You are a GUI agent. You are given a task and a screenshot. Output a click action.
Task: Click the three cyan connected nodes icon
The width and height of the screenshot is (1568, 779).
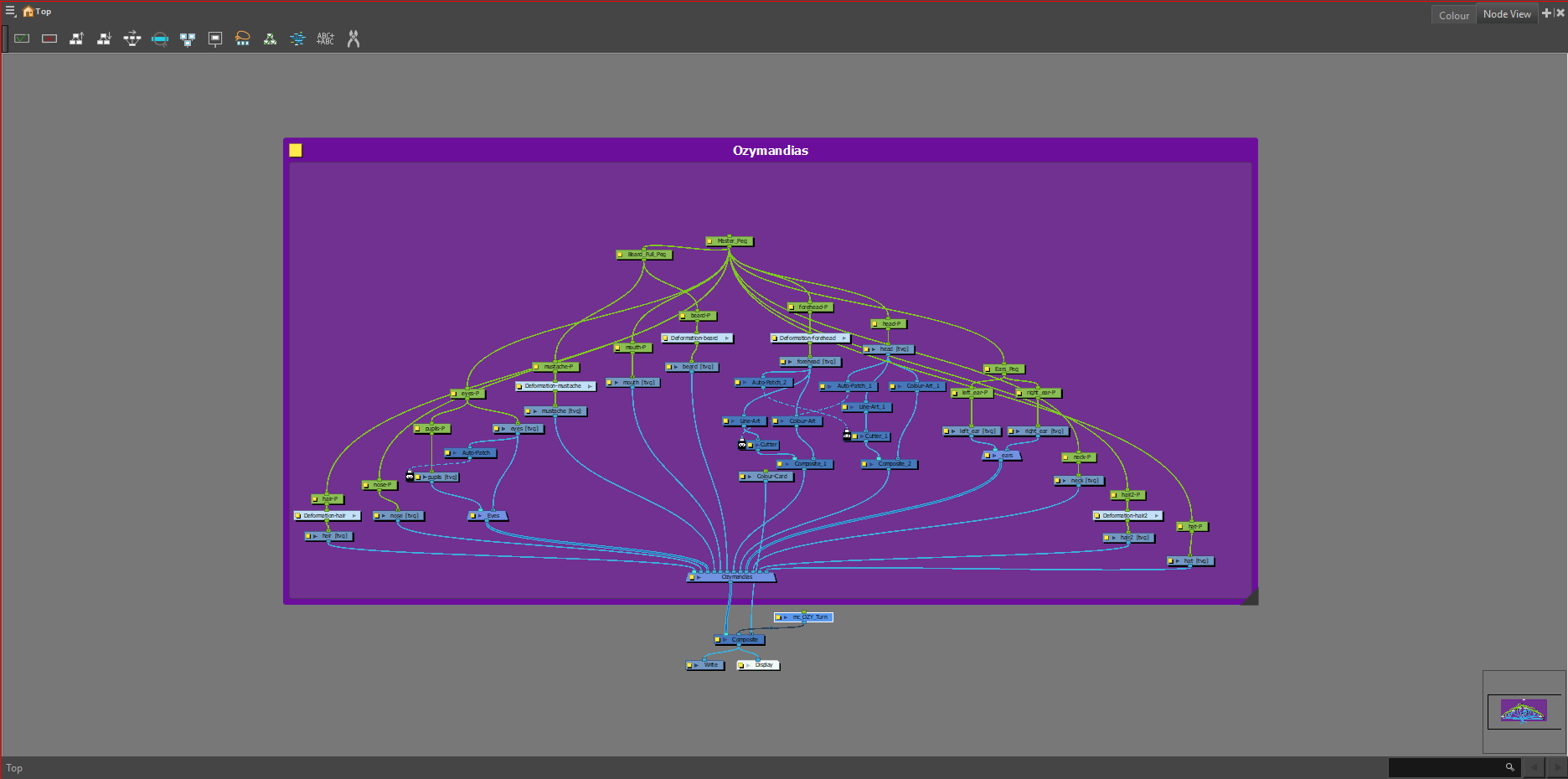[x=188, y=39]
